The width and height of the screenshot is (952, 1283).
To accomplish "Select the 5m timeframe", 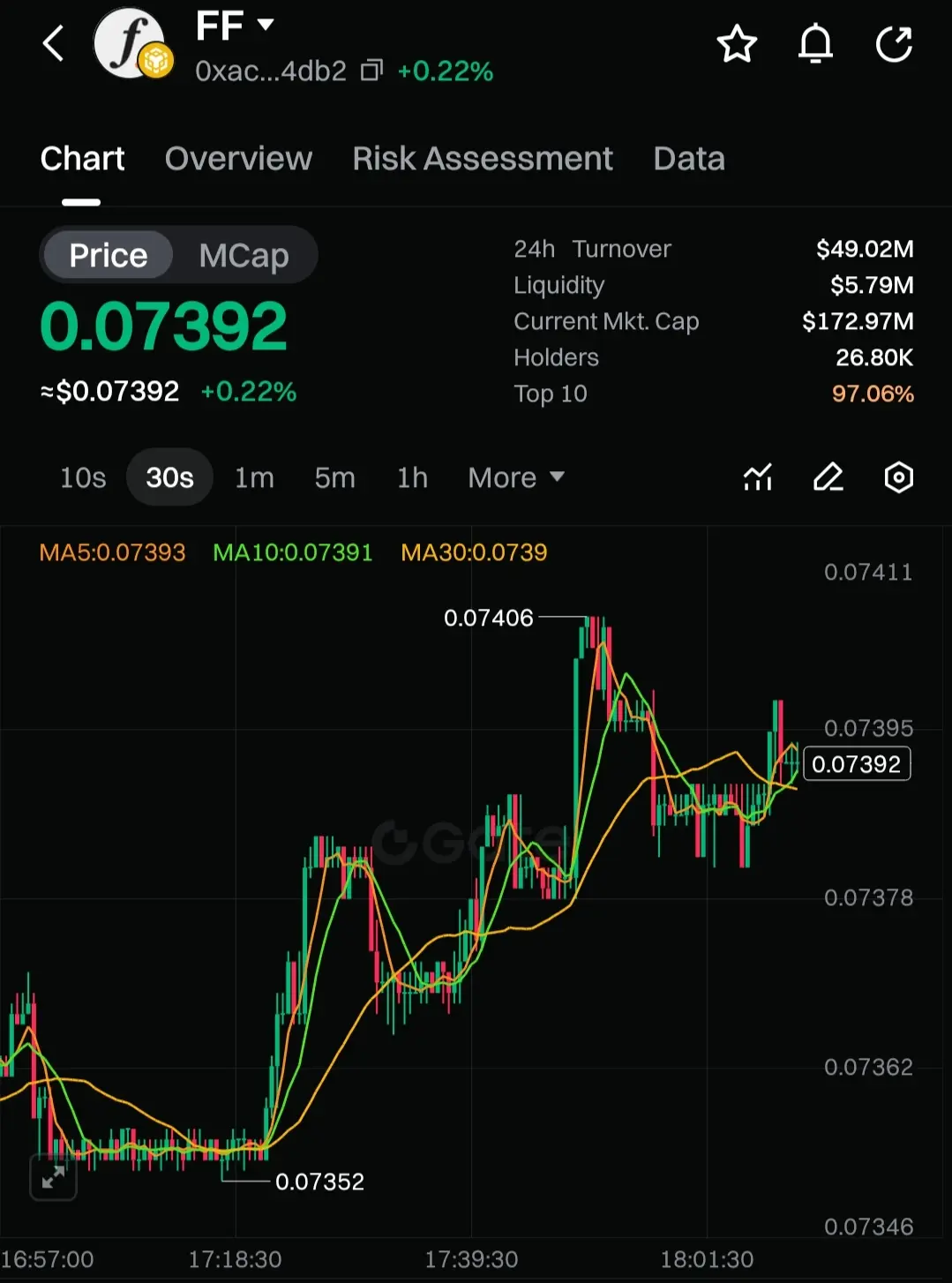I will coord(335,477).
